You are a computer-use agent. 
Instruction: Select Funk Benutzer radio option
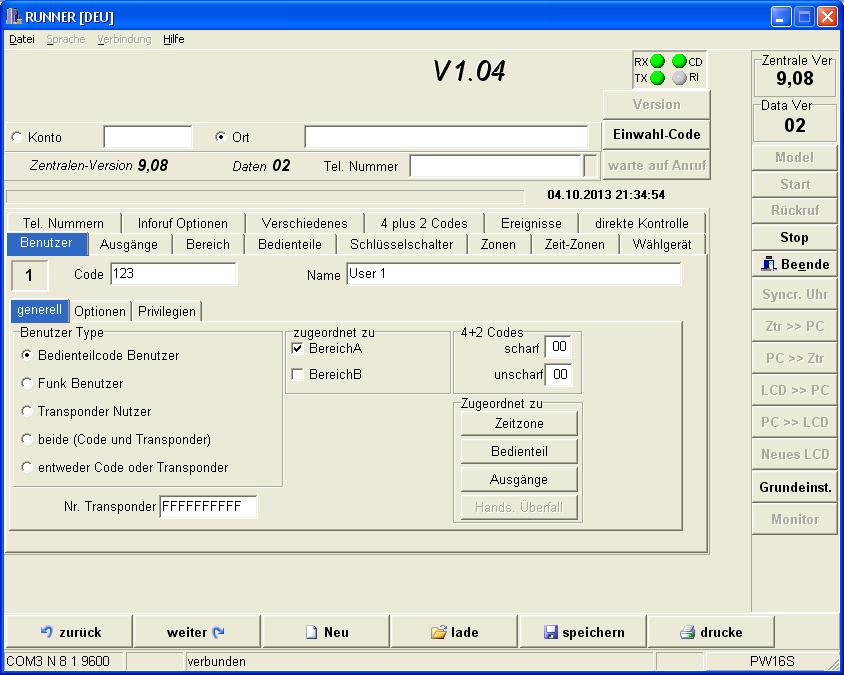click(28, 383)
